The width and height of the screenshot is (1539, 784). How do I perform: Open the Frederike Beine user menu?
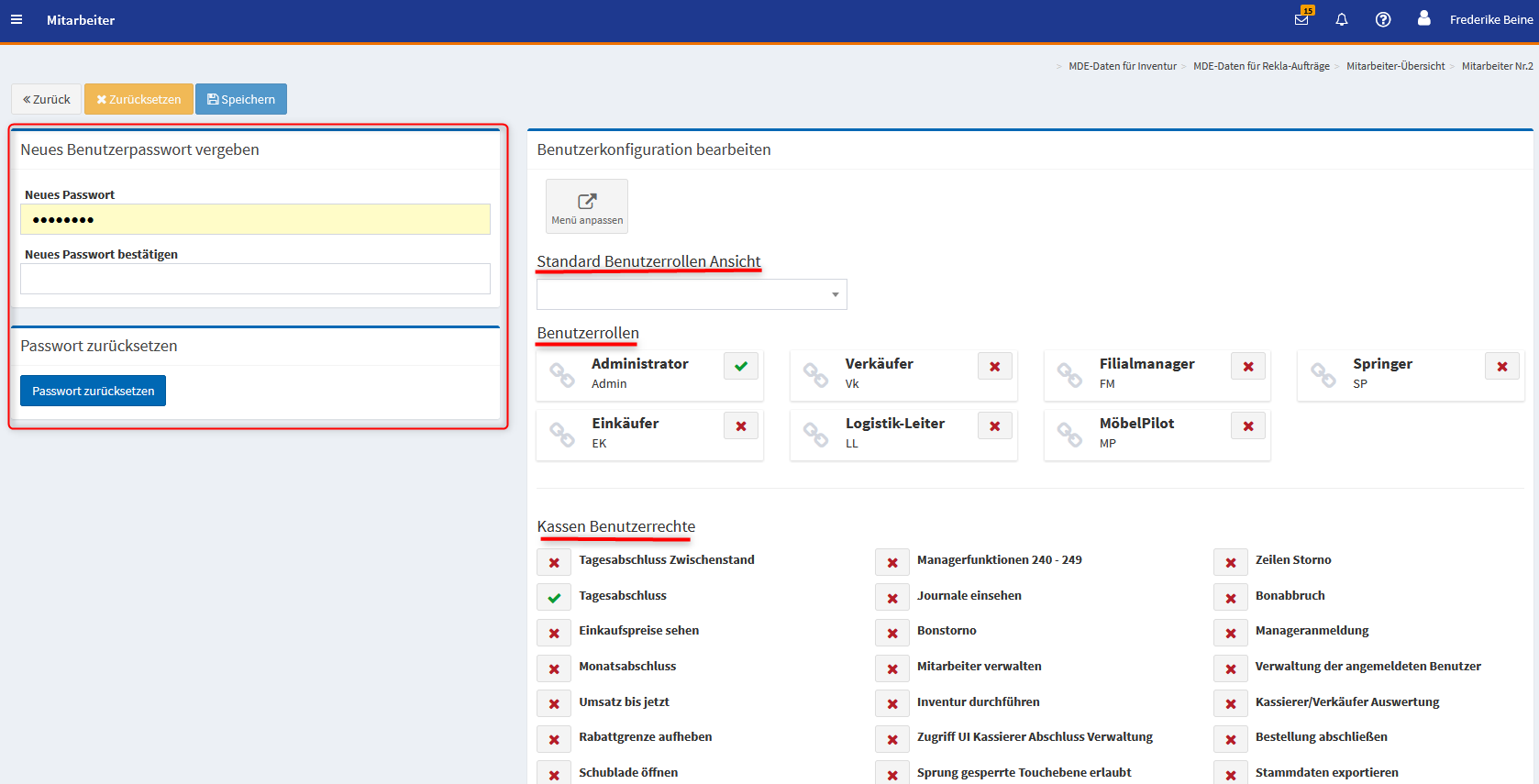(1490, 19)
